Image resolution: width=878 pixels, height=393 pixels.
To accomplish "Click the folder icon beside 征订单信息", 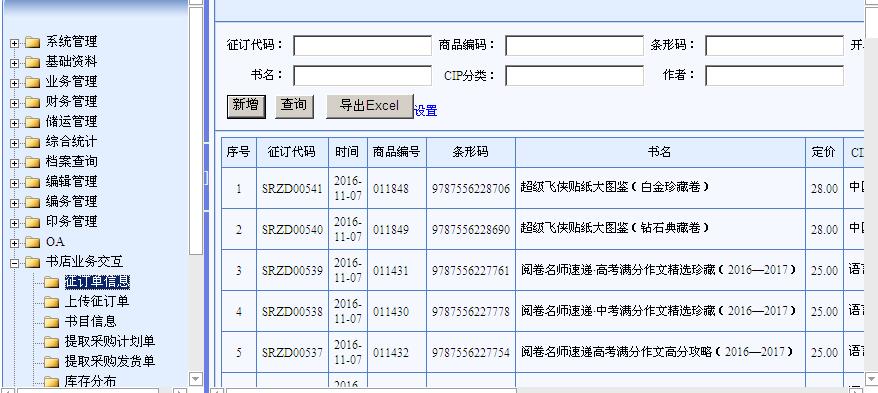I will pyautogui.click(x=52, y=283).
